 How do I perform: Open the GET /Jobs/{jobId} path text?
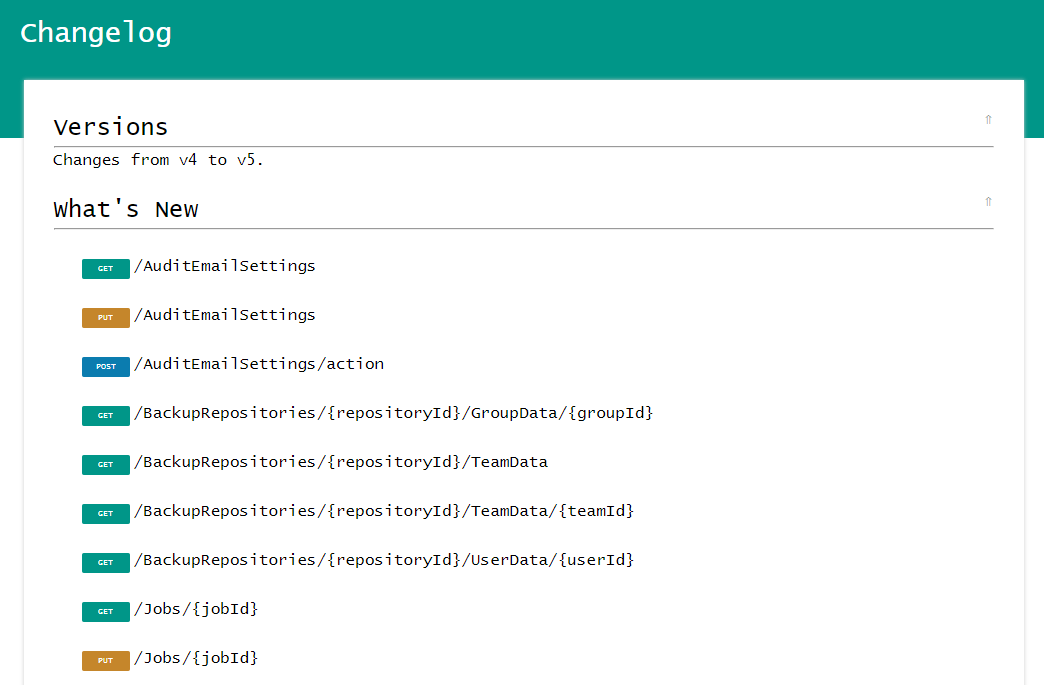pyautogui.click(x=196, y=609)
